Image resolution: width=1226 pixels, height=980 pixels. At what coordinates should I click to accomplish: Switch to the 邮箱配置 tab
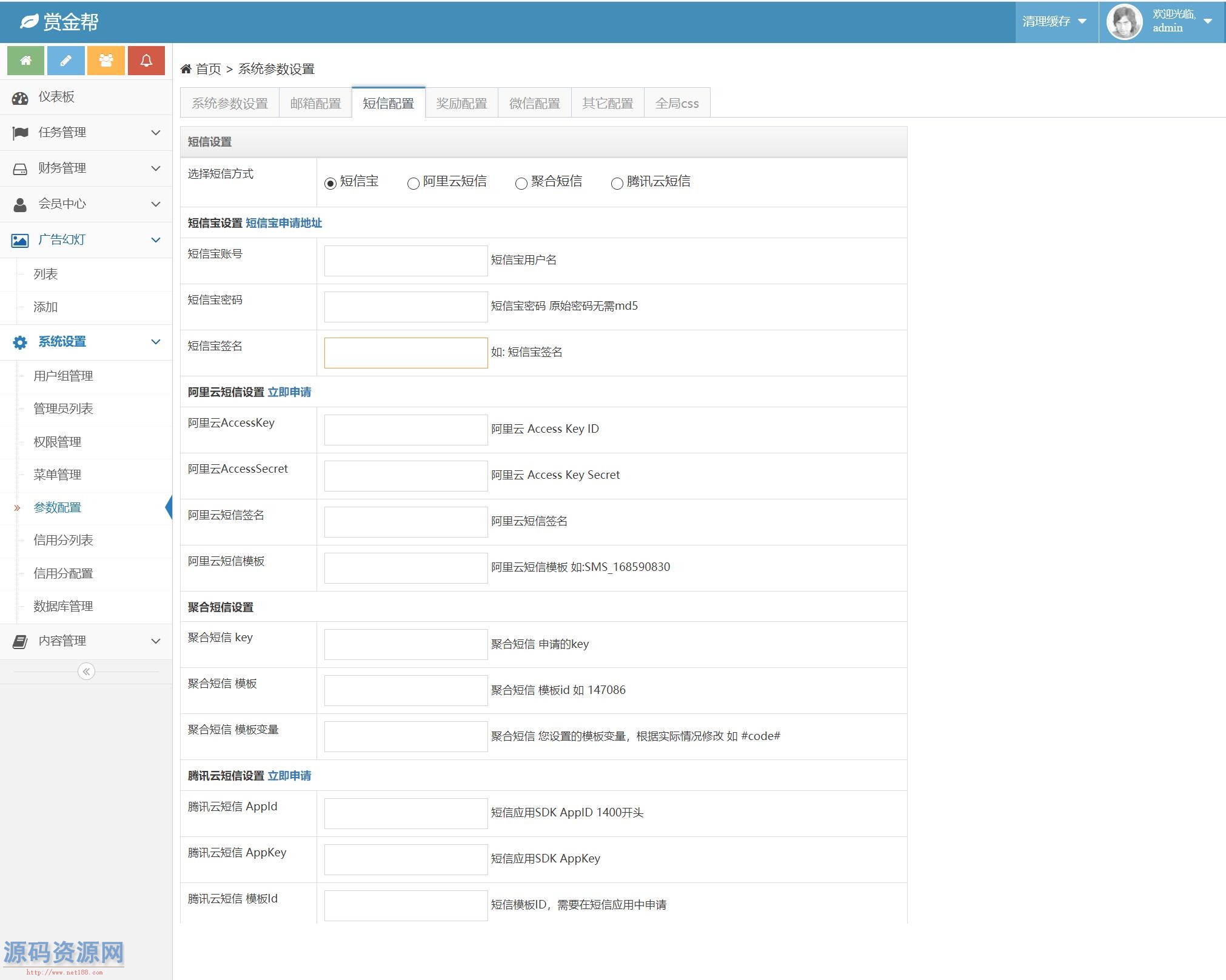point(315,104)
